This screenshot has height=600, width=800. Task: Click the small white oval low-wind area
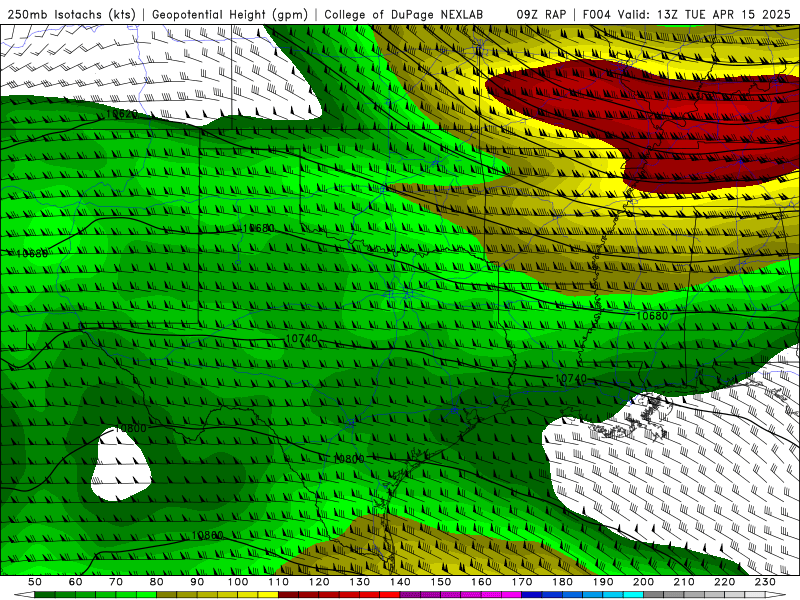coord(121,465)
